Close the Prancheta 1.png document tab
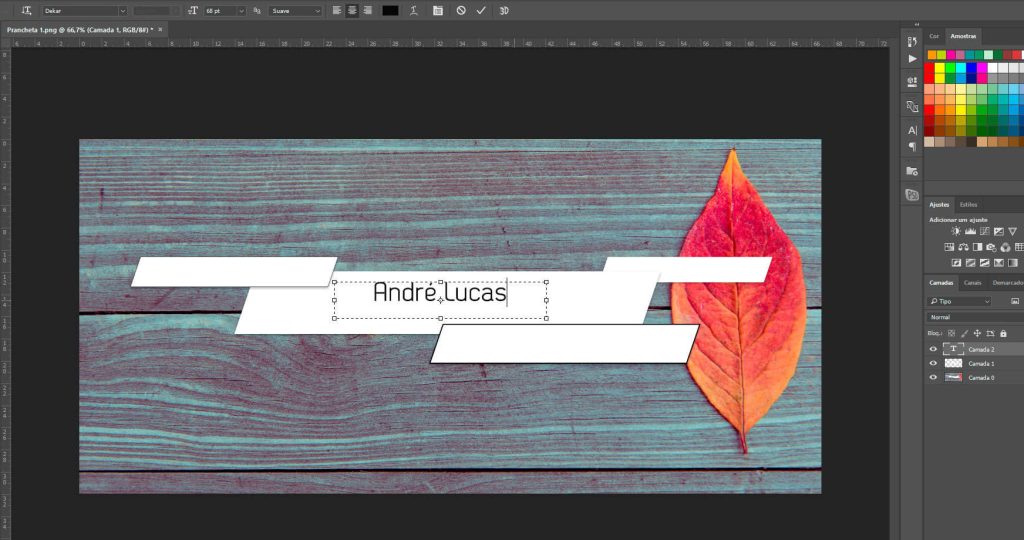1024x540 pixels. 160,29
